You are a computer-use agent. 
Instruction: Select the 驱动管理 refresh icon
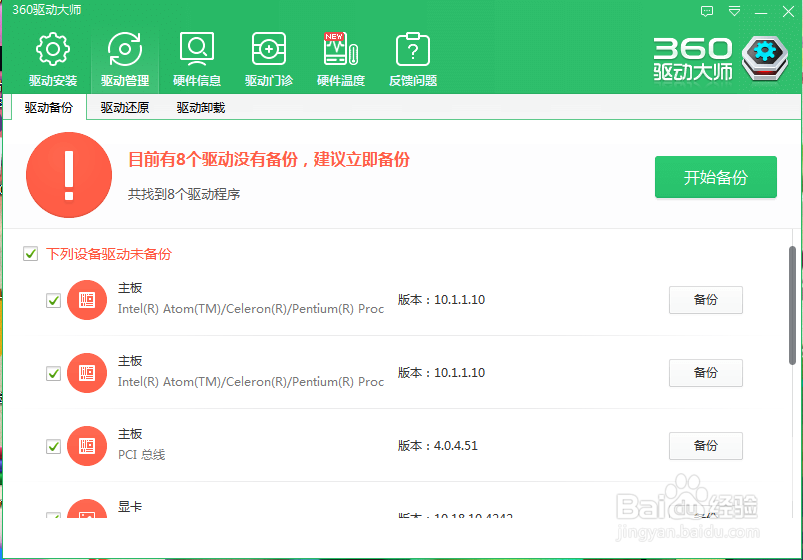tap(125, 49)
